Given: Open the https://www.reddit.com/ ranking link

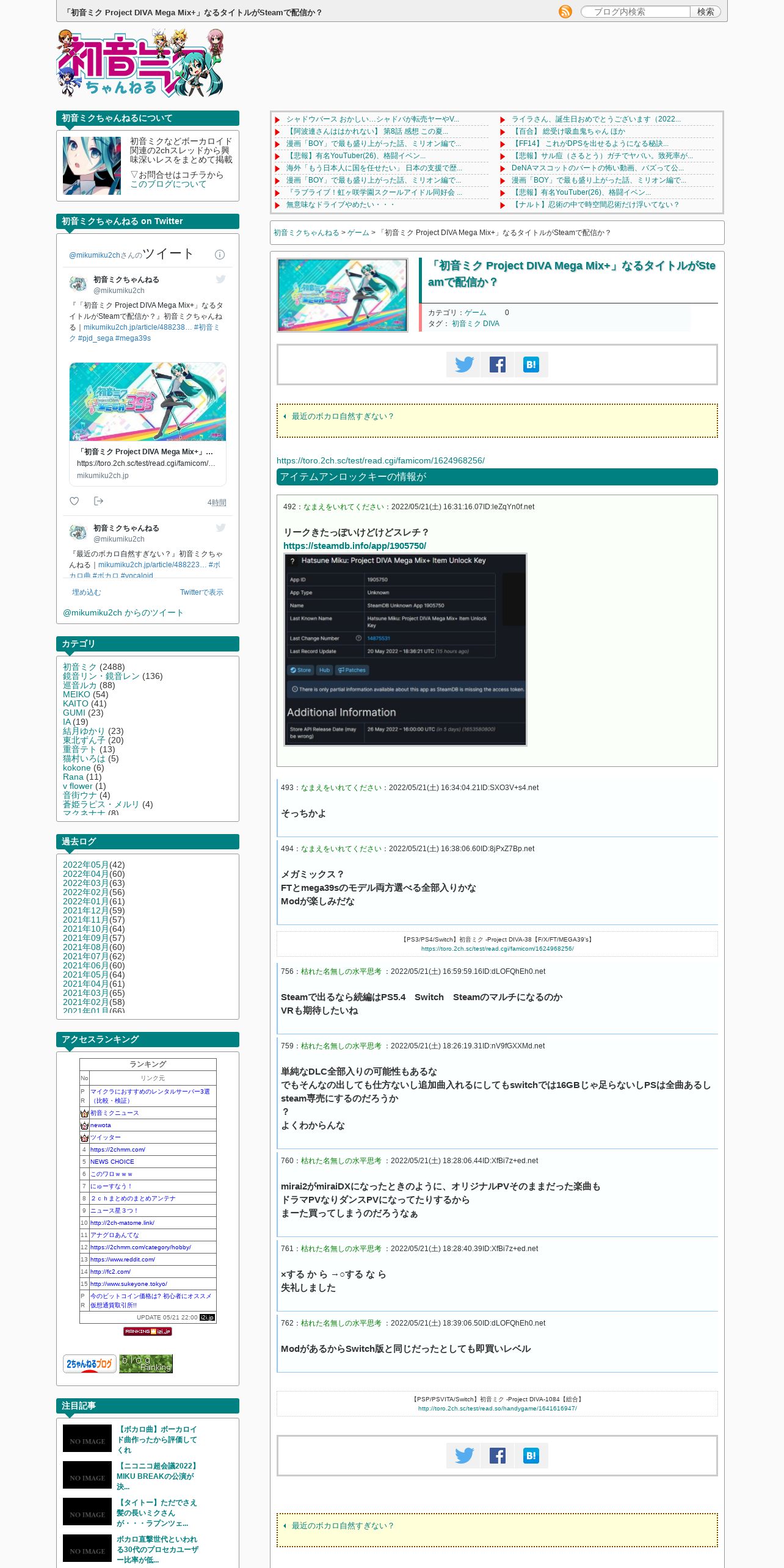Looking at the screenshot, I should [x=123, y=1260].
